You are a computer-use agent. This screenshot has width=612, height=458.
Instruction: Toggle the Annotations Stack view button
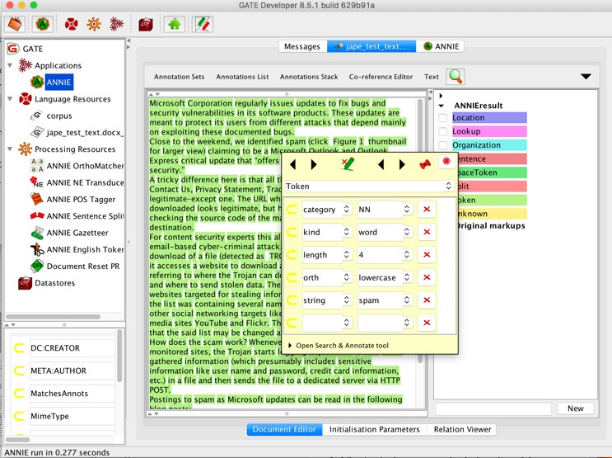[x=309, y=77]
